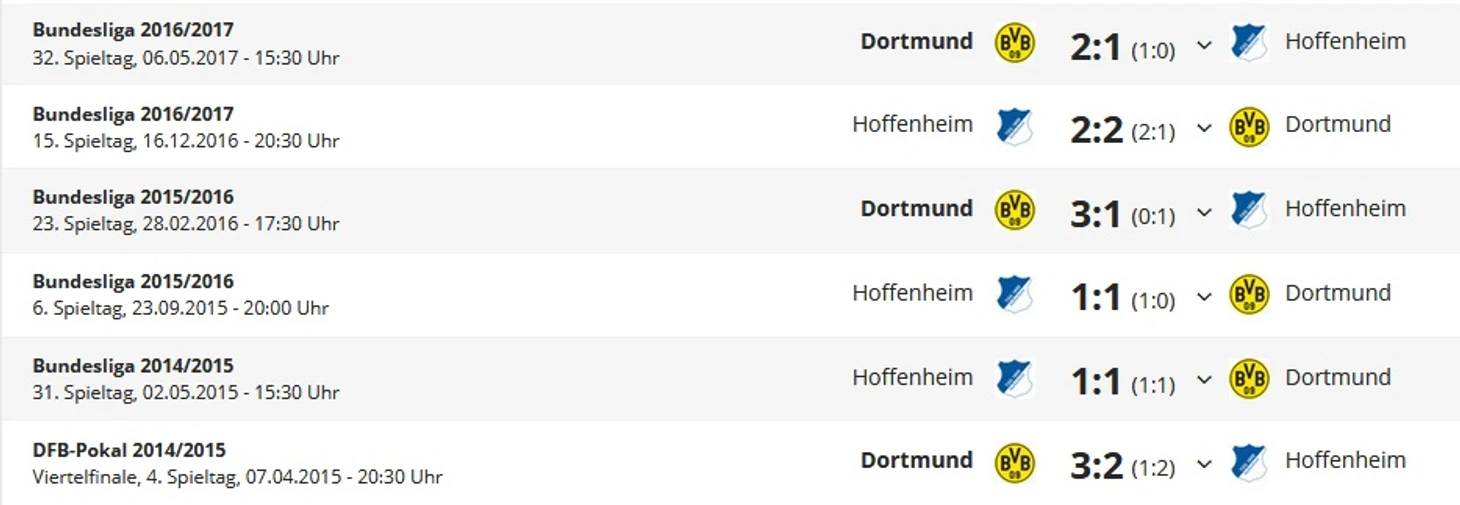Expand details of 3:1 match on 28.02.2016

[x=1204, y=213]
